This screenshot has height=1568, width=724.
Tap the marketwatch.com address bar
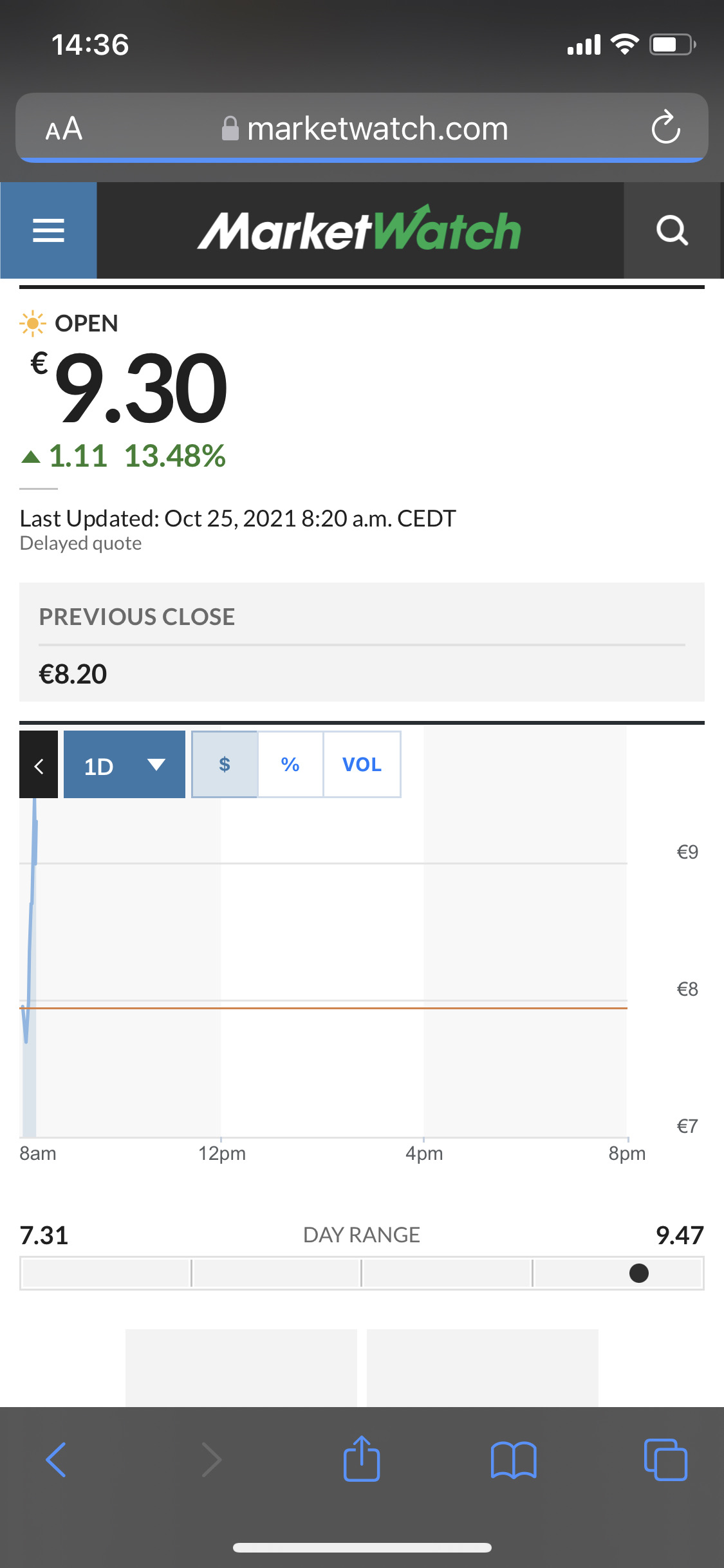coord(362,127)
